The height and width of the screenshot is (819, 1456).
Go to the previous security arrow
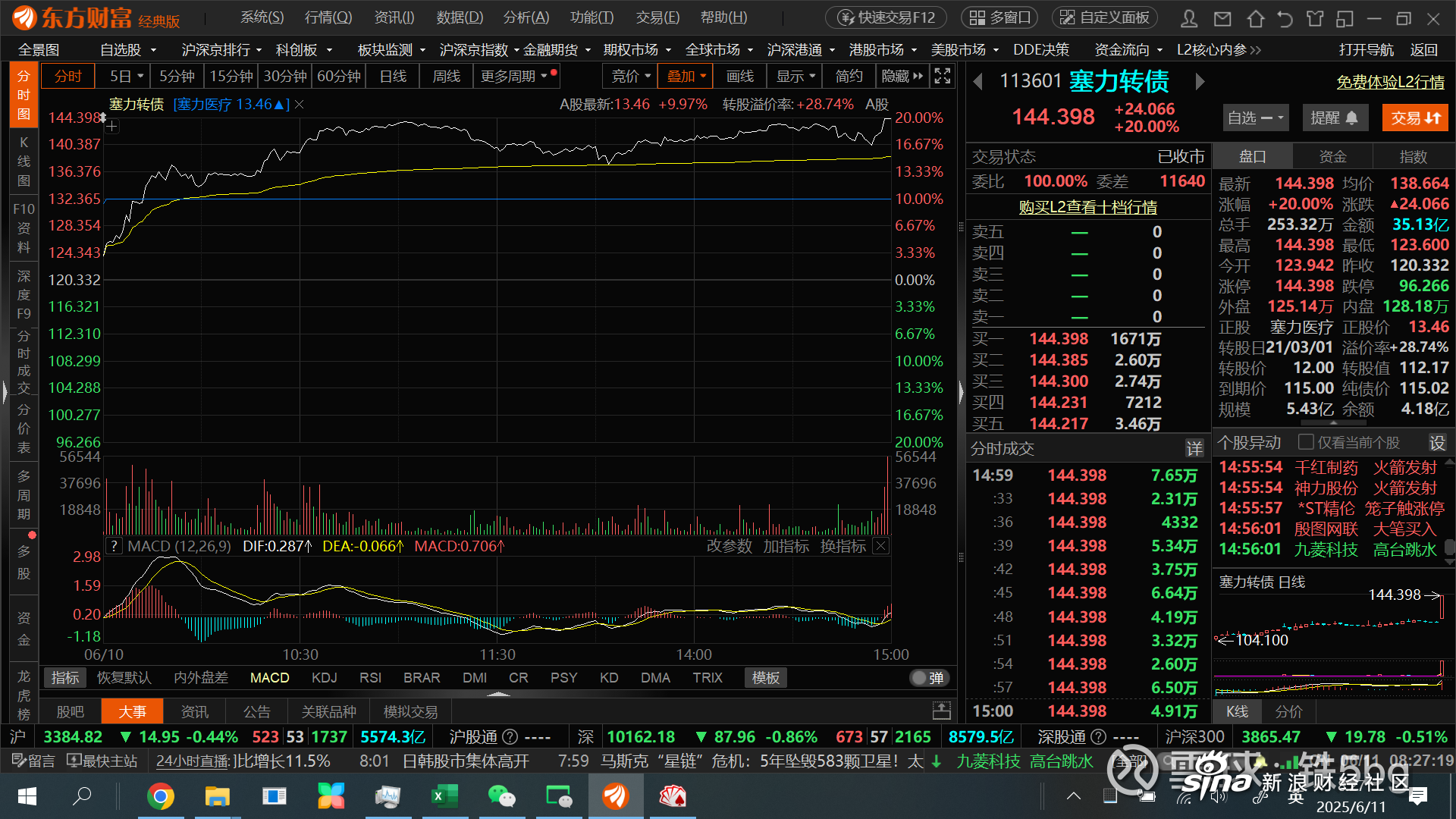click(x=978, y=81)
